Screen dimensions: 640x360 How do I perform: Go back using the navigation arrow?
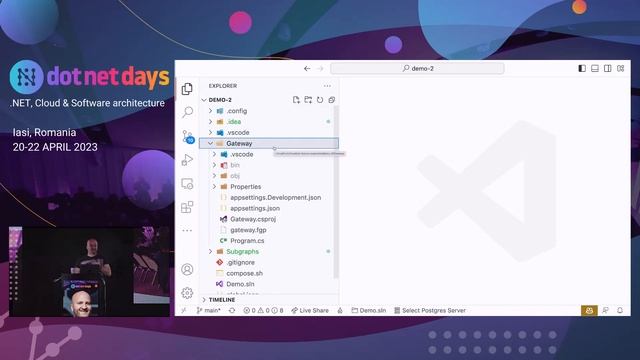tap(307, 69)
